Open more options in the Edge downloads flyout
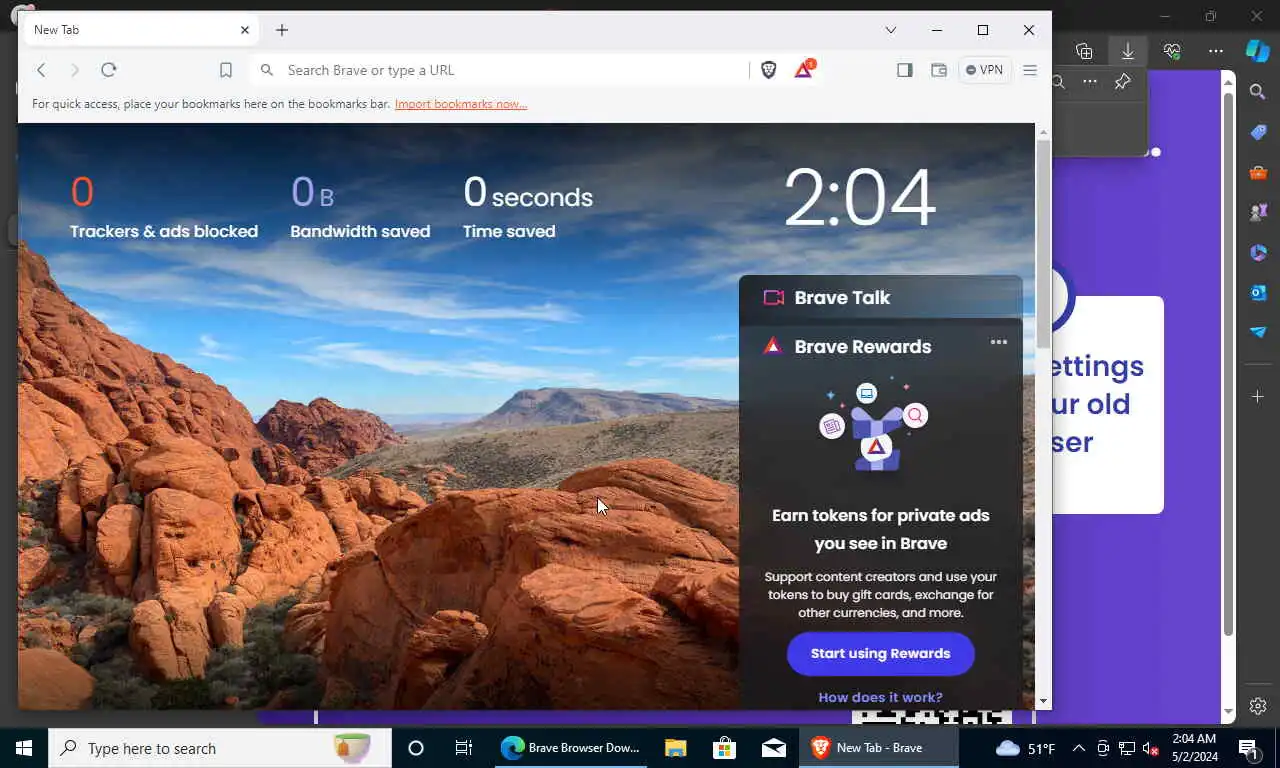The height and width of the screenshot is (768, 1280). pos(1090,82)
